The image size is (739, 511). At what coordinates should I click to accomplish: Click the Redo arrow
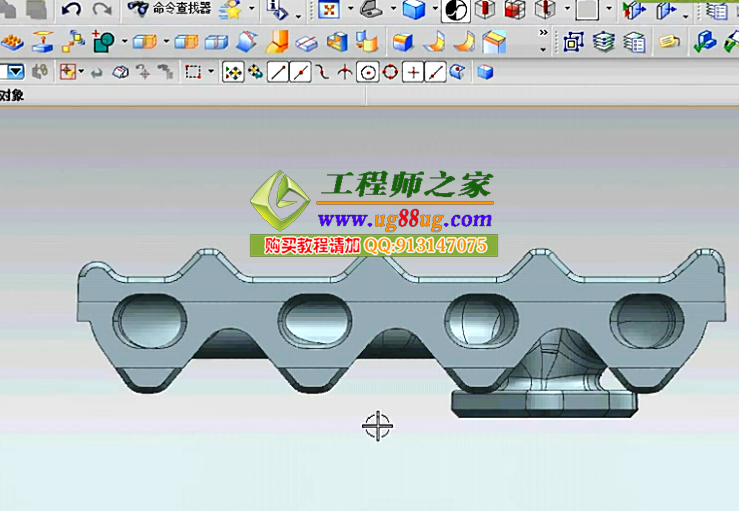point(102,8)
